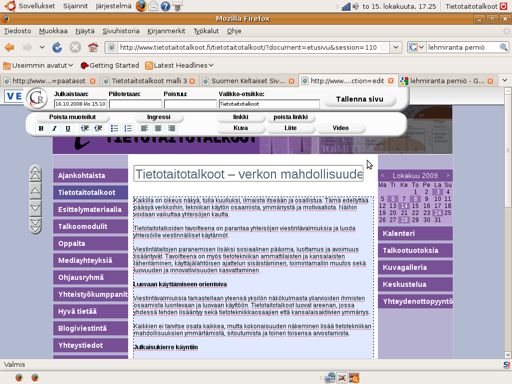Toggle italic formatting in editor toolbar
This screenshot has width=512, height=384.
(54, 128)
